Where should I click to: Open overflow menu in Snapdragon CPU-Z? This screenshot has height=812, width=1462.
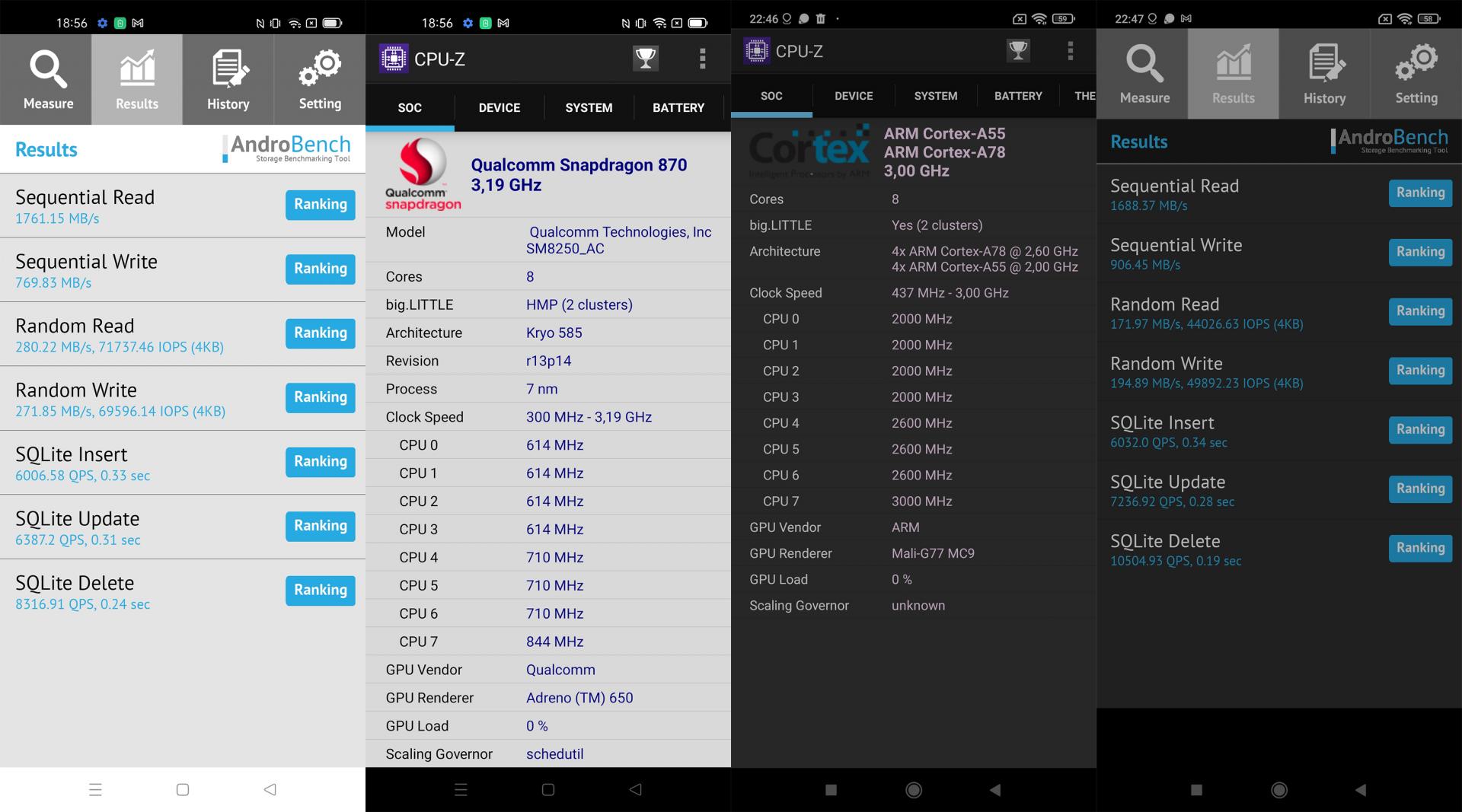(702, 59)
